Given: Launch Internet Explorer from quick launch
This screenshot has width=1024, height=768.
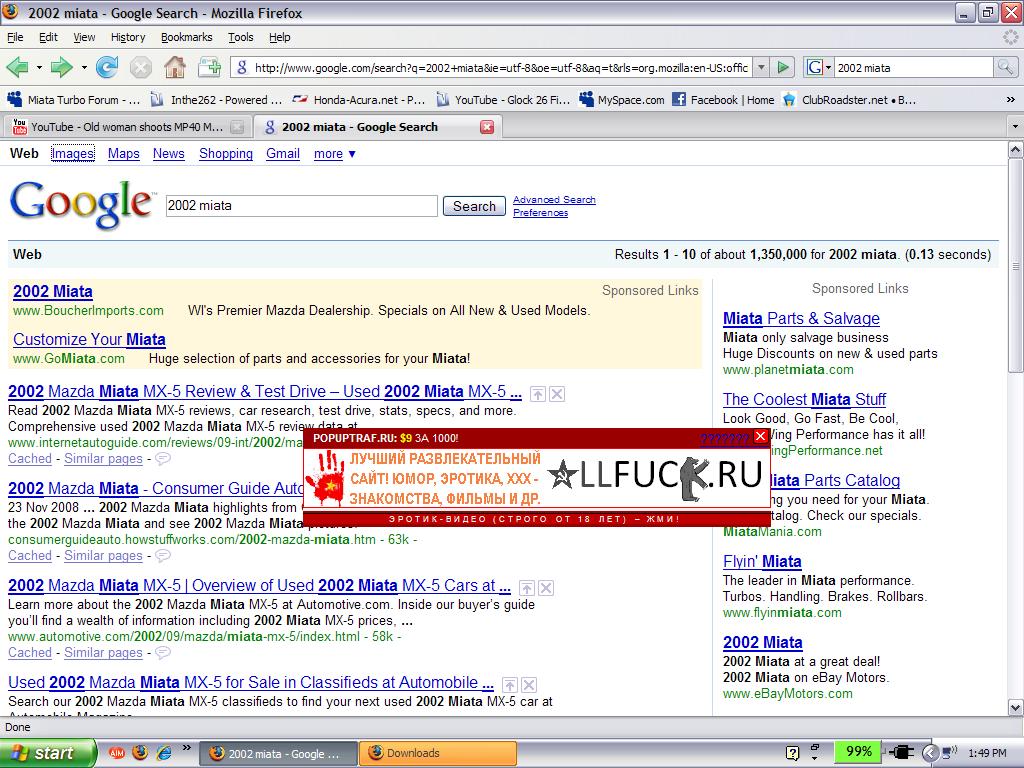Looking at the screenshot, I should pos(163,753).
